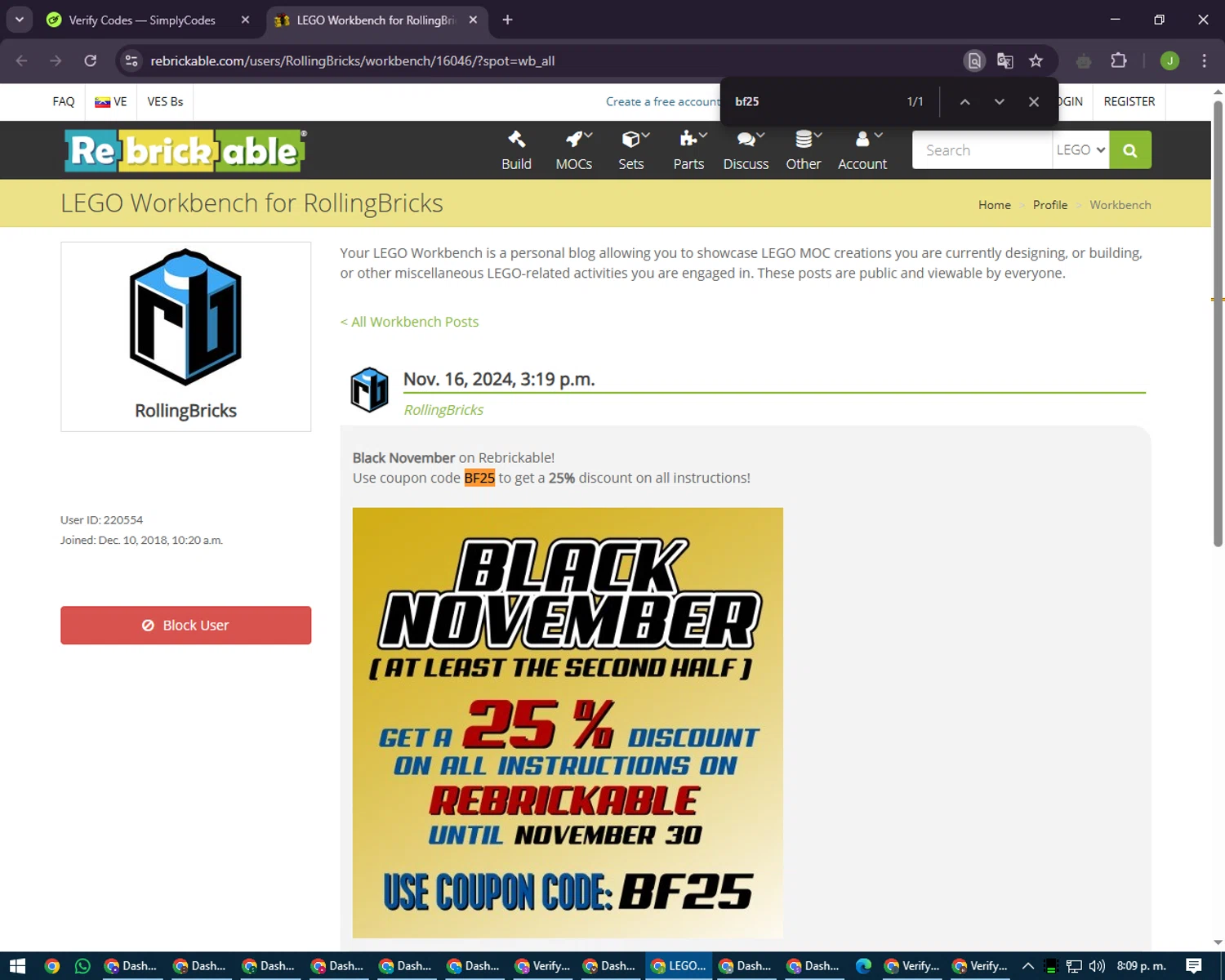Expand the Parts menu
Viewport: 1225px width, 980px height.
(688, 150)
